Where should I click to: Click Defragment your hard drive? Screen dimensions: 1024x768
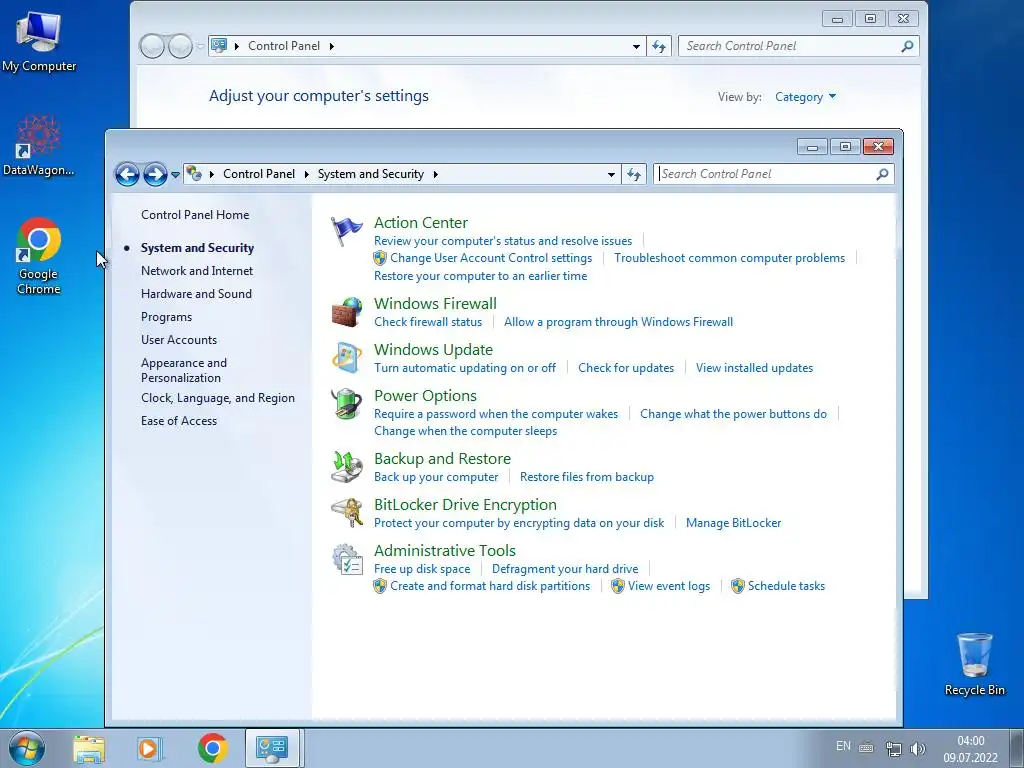[565, 569]
